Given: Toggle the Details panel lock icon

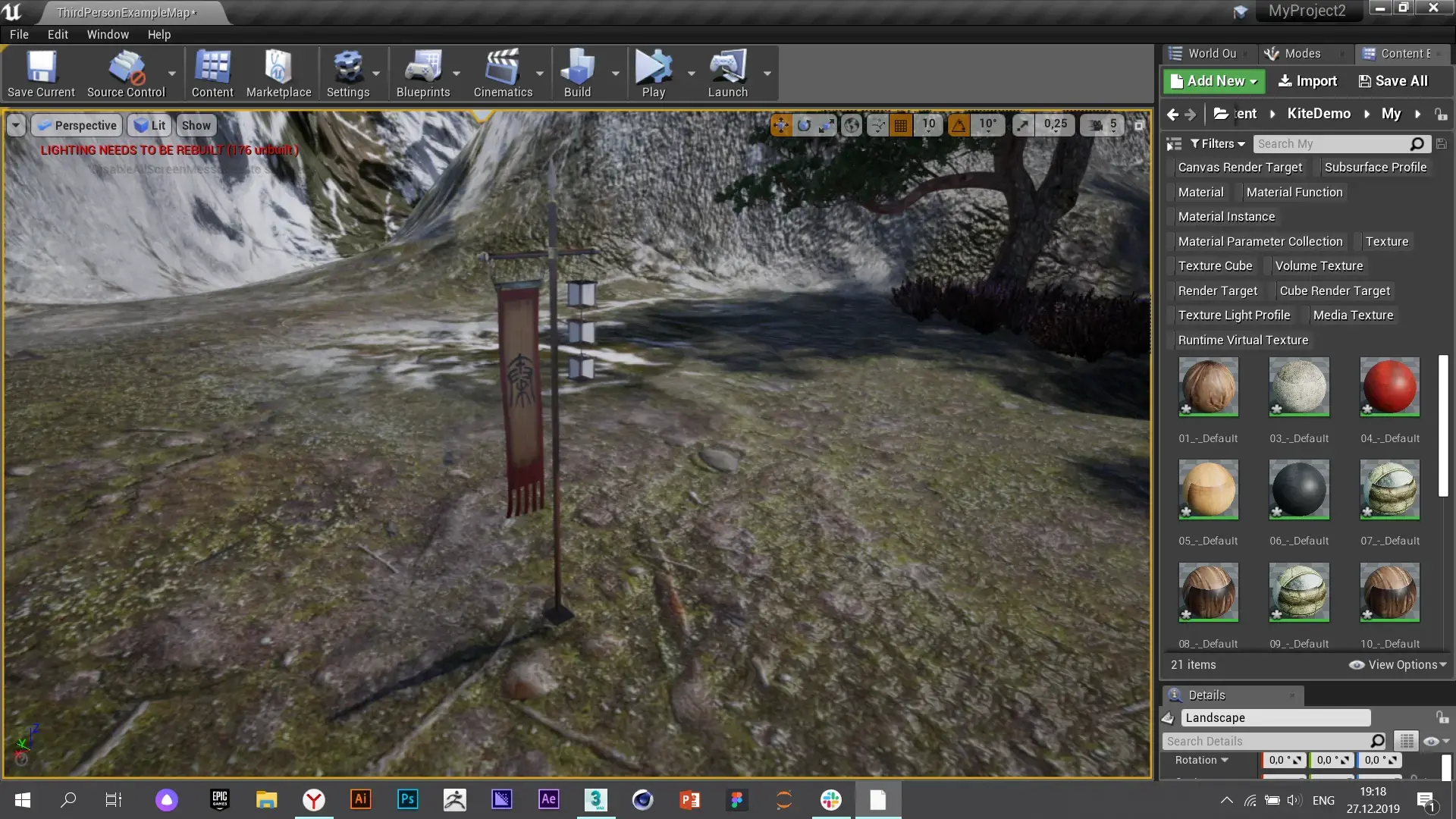Looking at the screenshot, I should point(1442,717).
